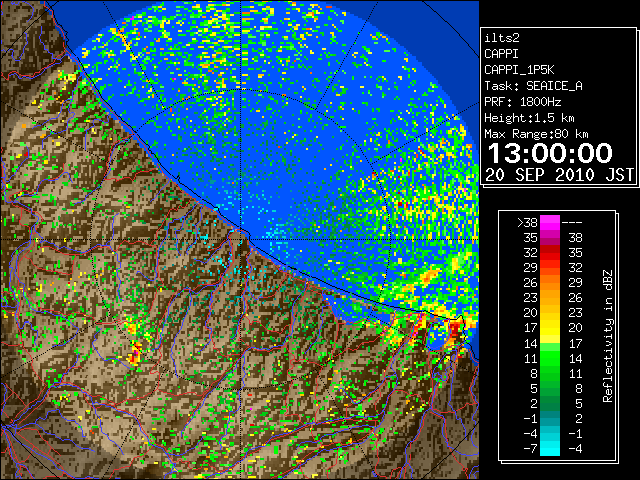
Task: Pick the red band on the reflectivity scale
Action: point(550,253)
